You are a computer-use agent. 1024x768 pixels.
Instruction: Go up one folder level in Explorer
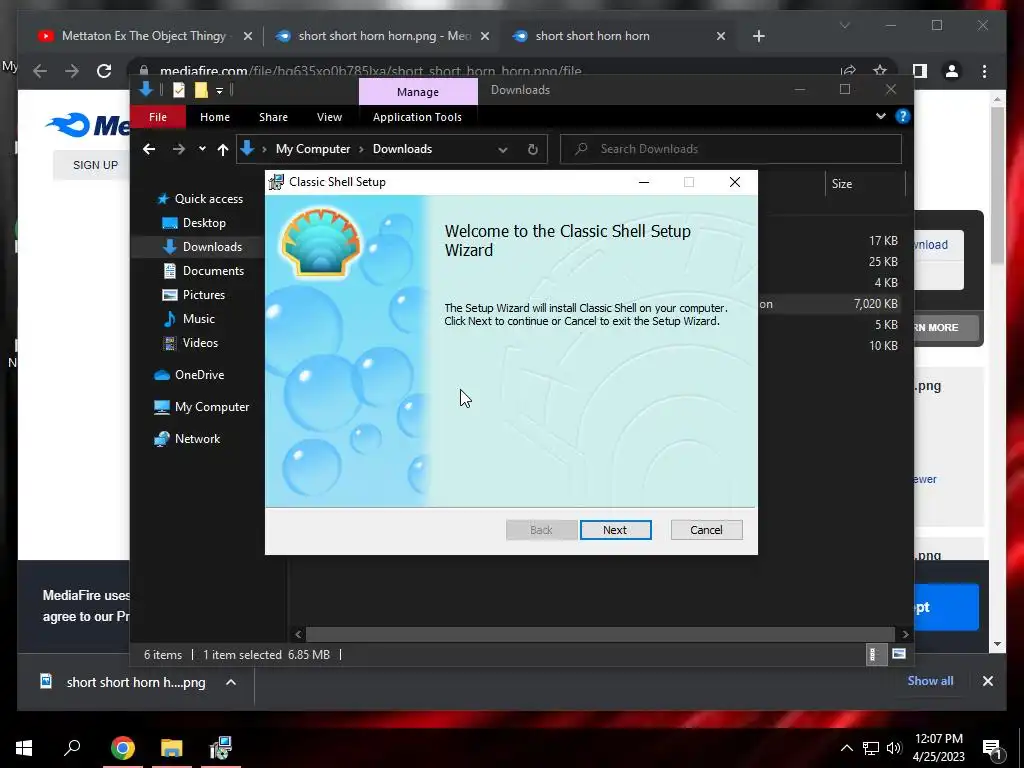[x=223, y=150]
